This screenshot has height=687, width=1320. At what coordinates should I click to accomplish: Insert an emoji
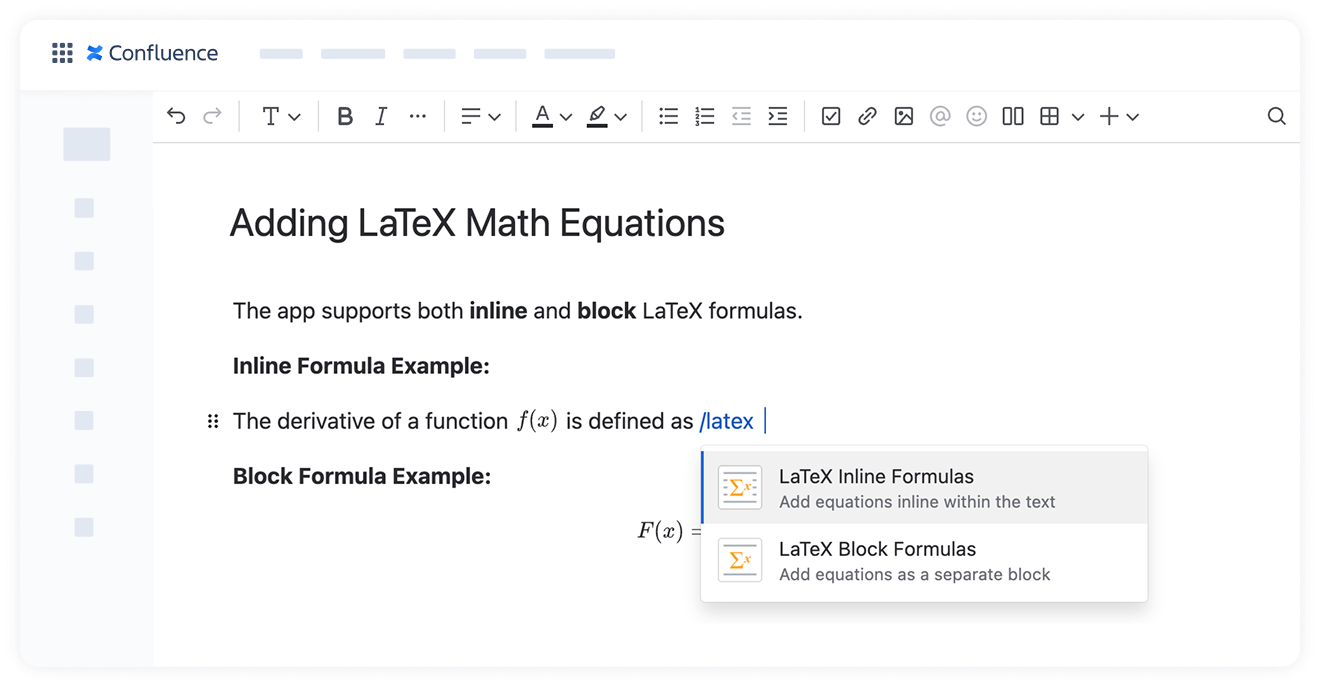977,116
